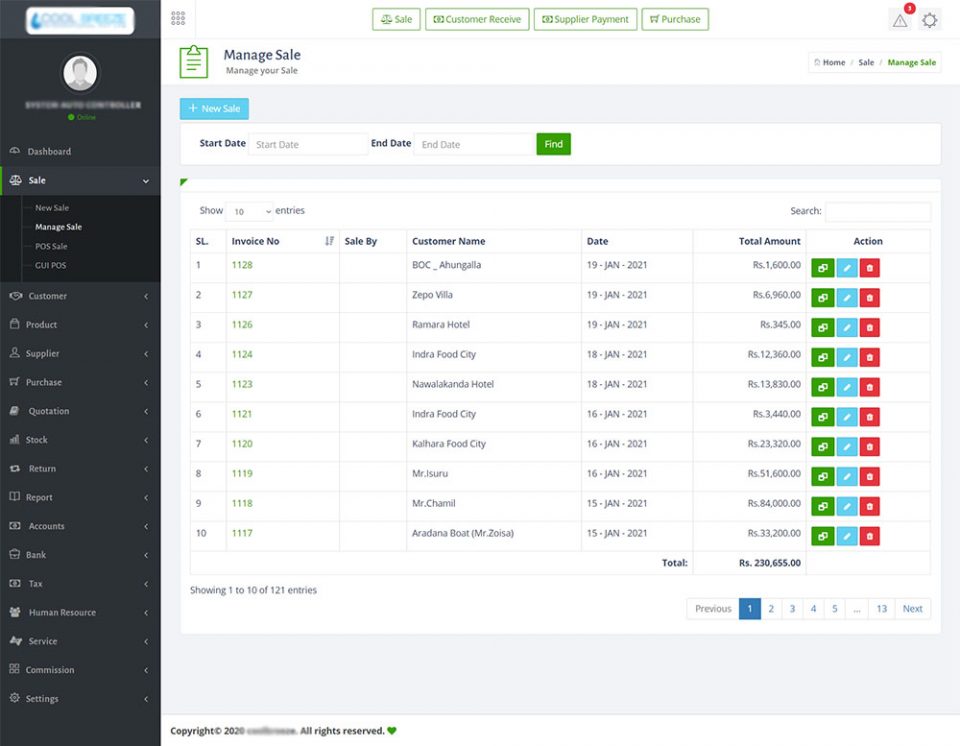Image resolution: width=960 pixels, height=746 pixels.
Task: Click the Invoice No sort icon
Action: point(330,241)
